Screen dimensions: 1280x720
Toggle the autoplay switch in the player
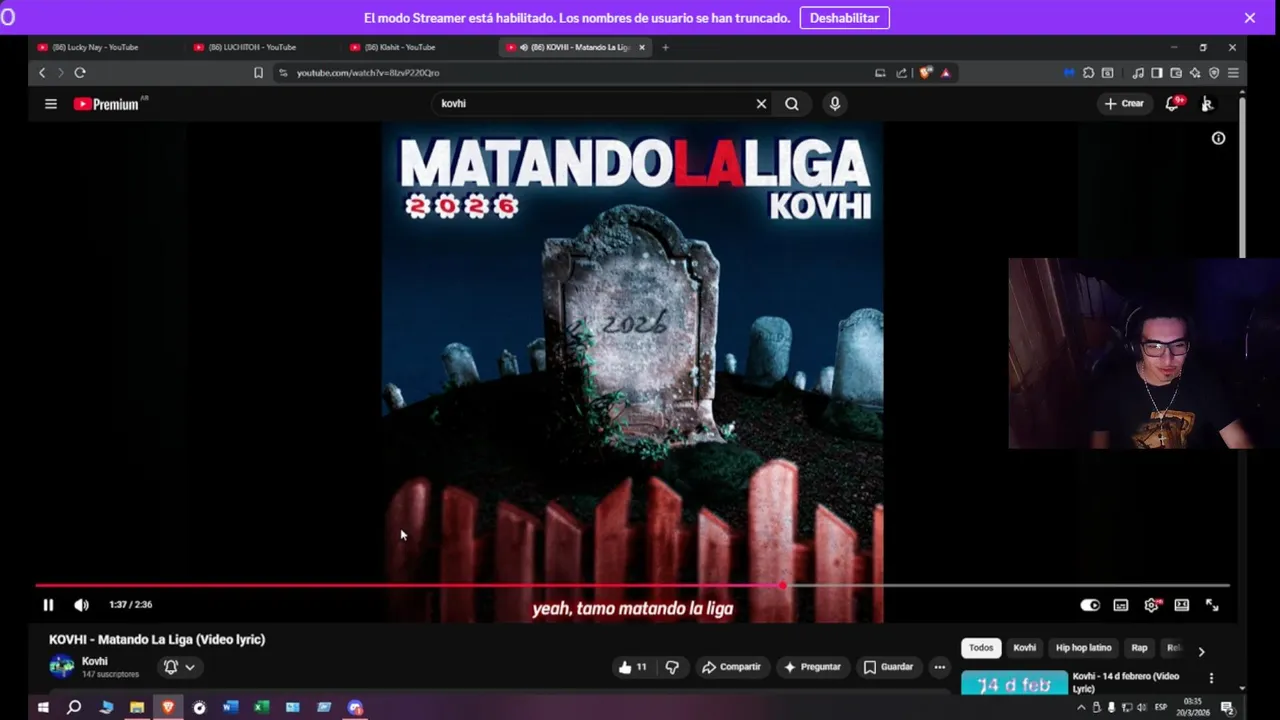point(1090,605)
